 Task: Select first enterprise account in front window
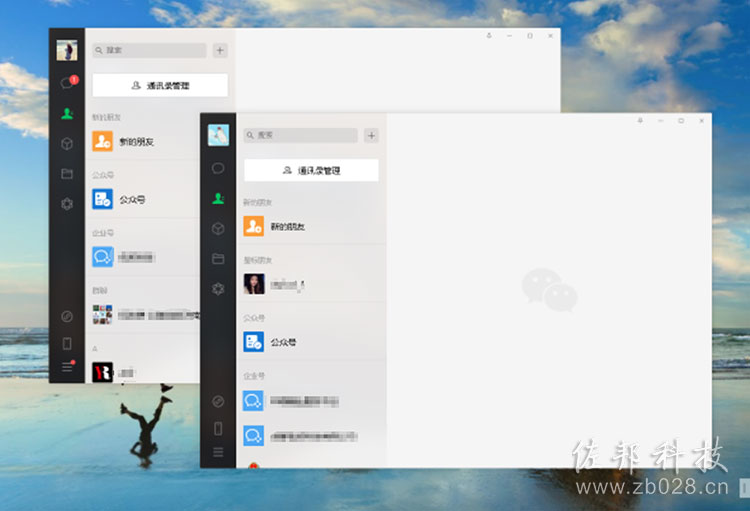[311, 401]
